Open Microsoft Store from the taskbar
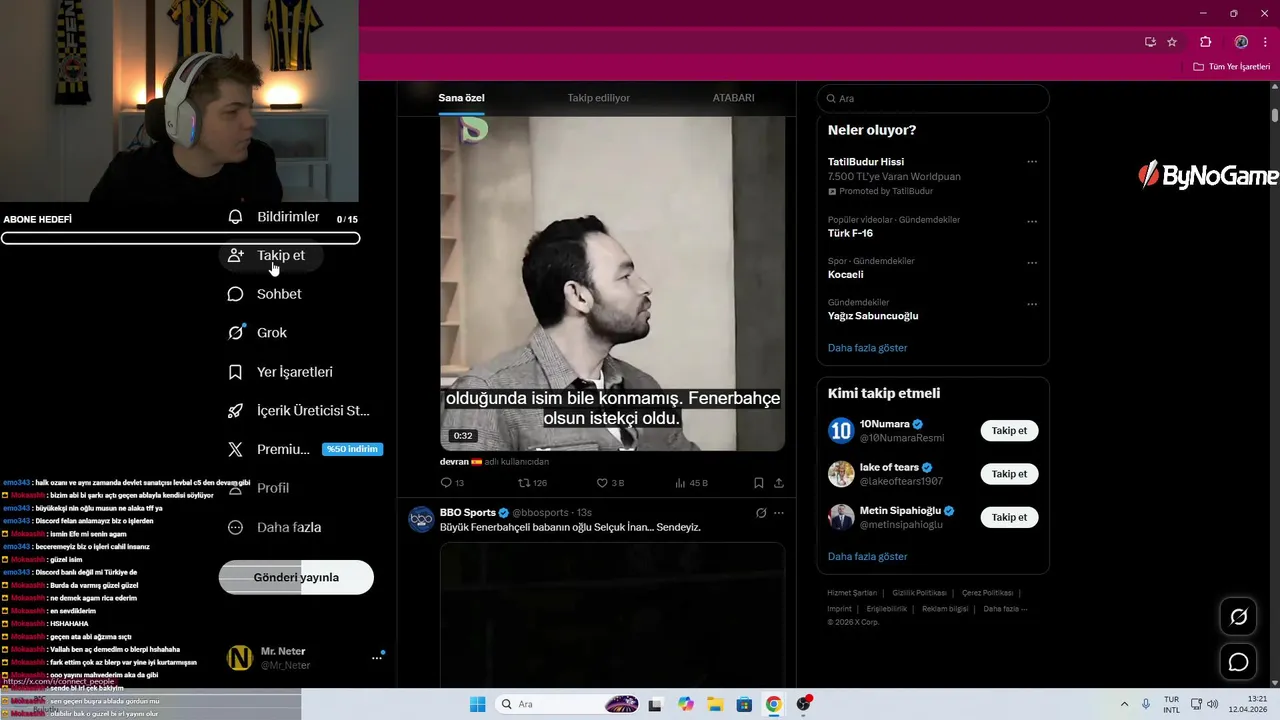Viewport: 1280px width, 720px height. 744,704
